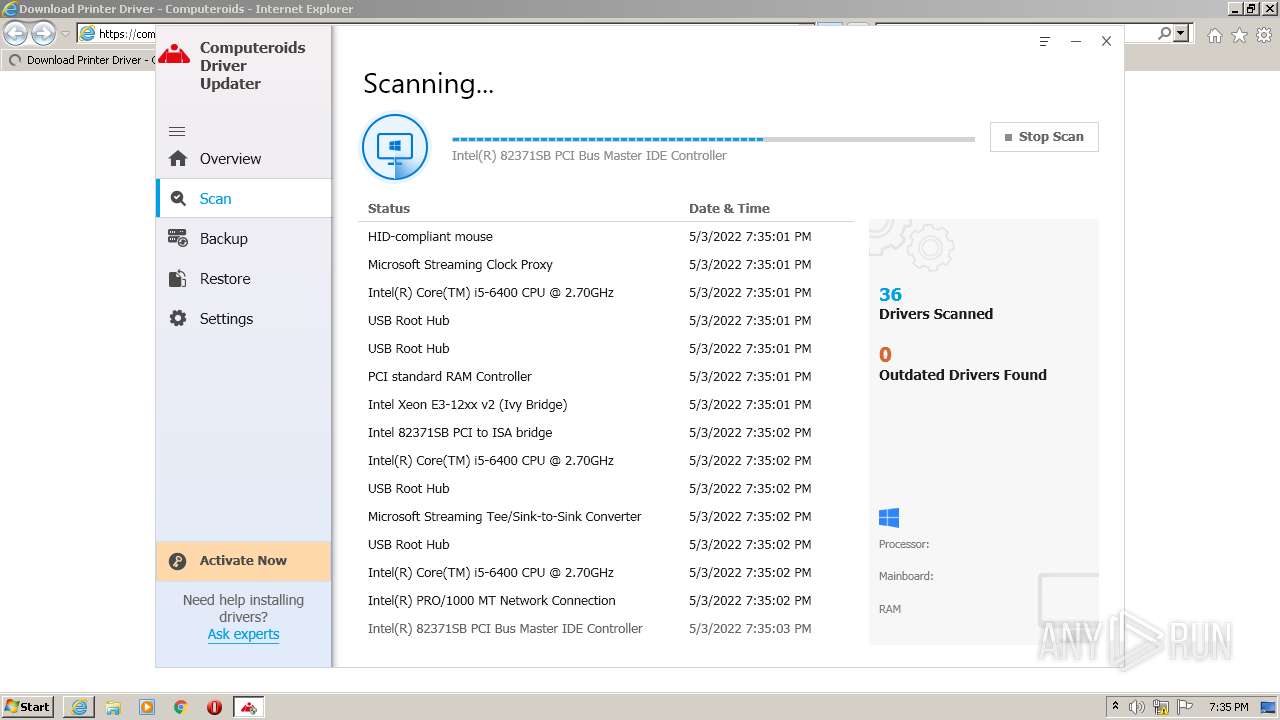Click the Activate Now button
This screenshot has height=720, width=1280.
[x=243, y=561]
